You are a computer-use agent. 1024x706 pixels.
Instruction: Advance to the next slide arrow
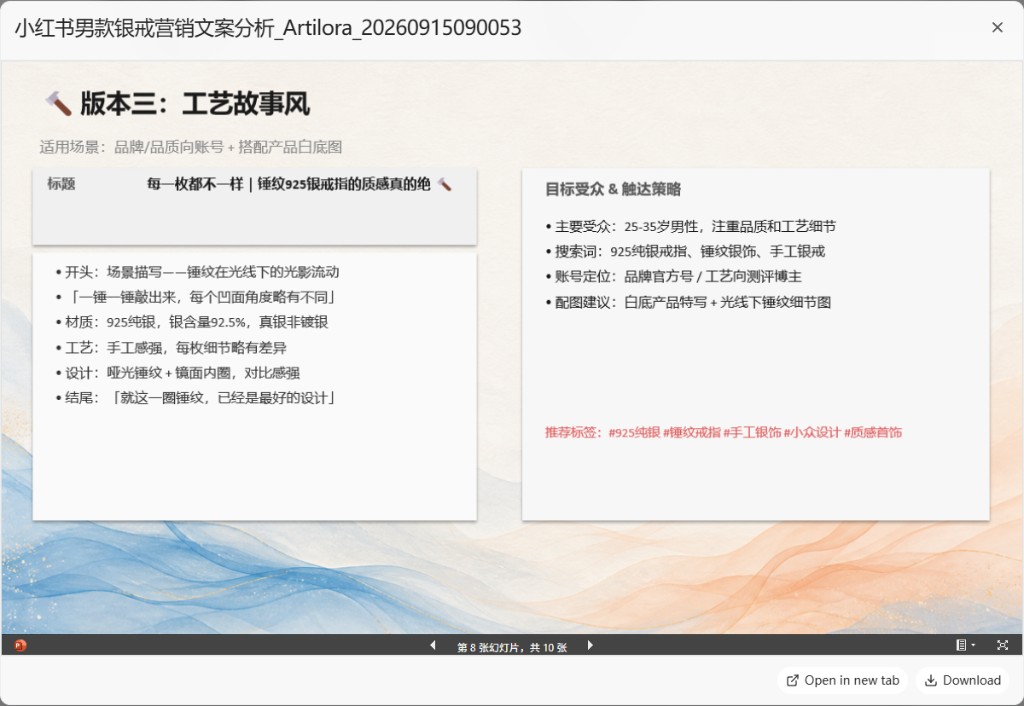pyautogui.click(x=590, y=645)
